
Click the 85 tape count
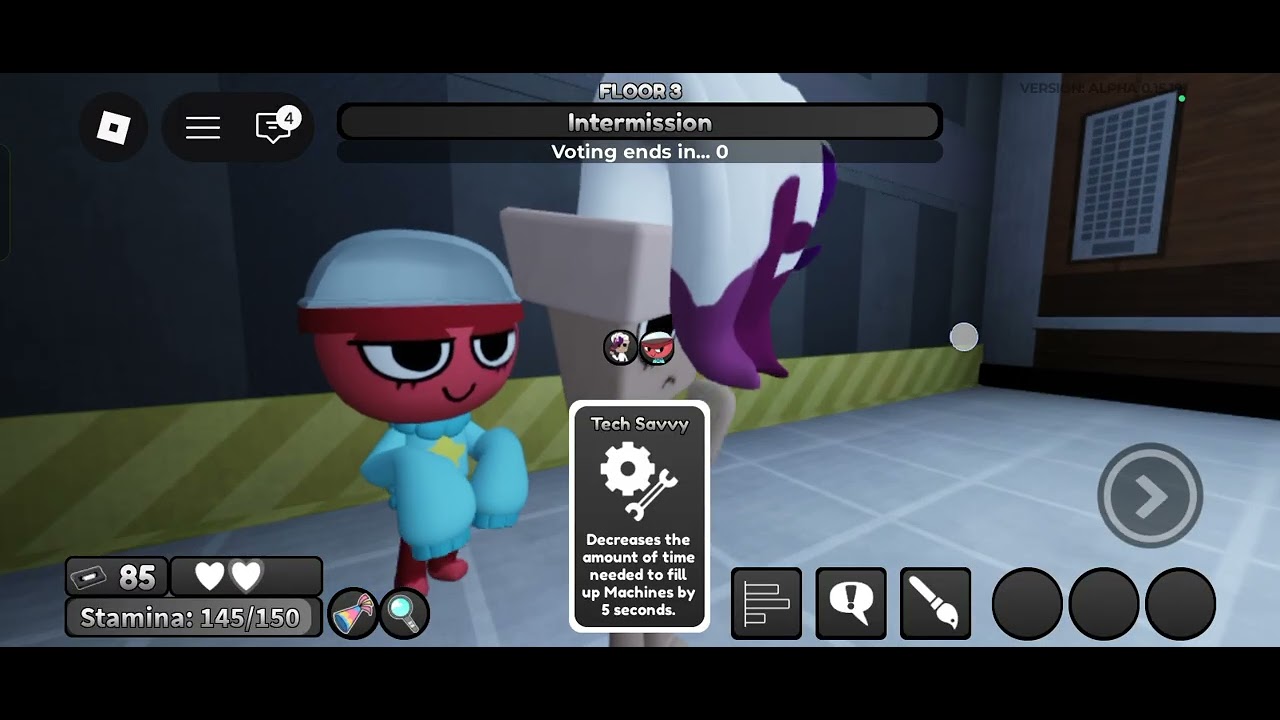(x=137, y=577)
